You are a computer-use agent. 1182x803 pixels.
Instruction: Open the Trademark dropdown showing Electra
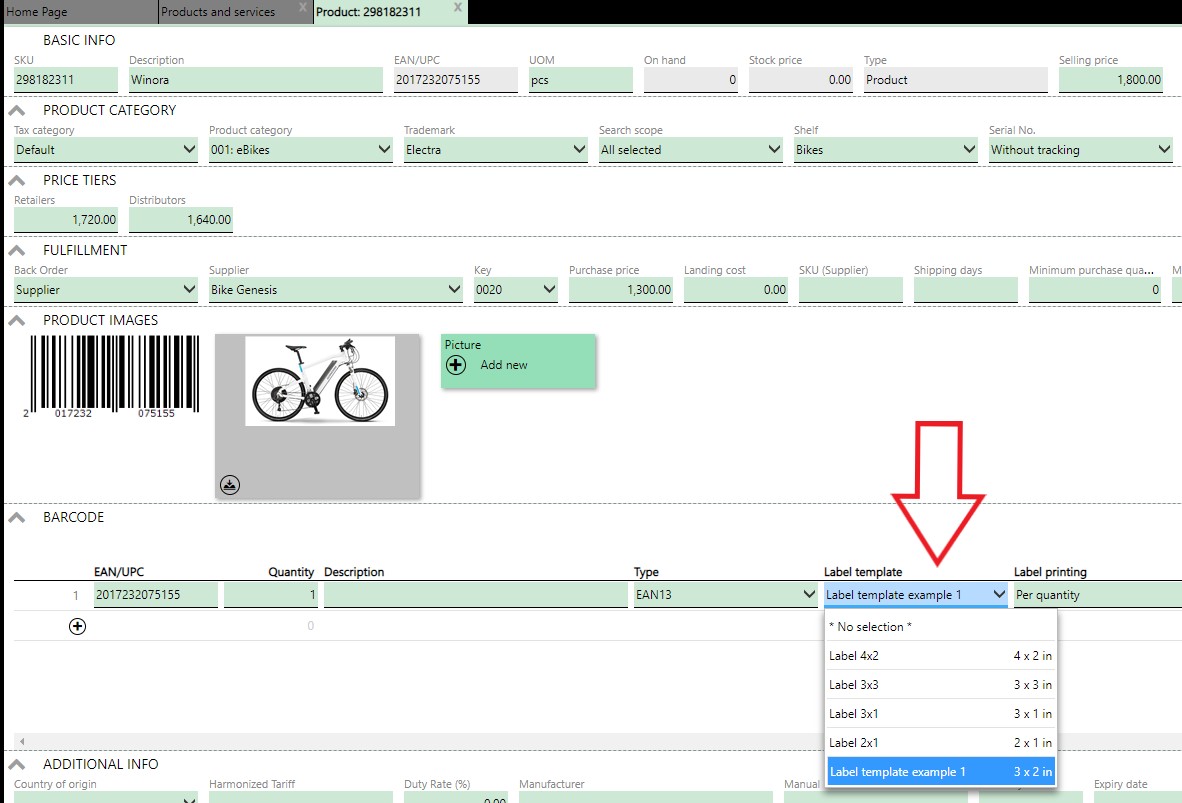pyautogui.click(x=495, y=150)
